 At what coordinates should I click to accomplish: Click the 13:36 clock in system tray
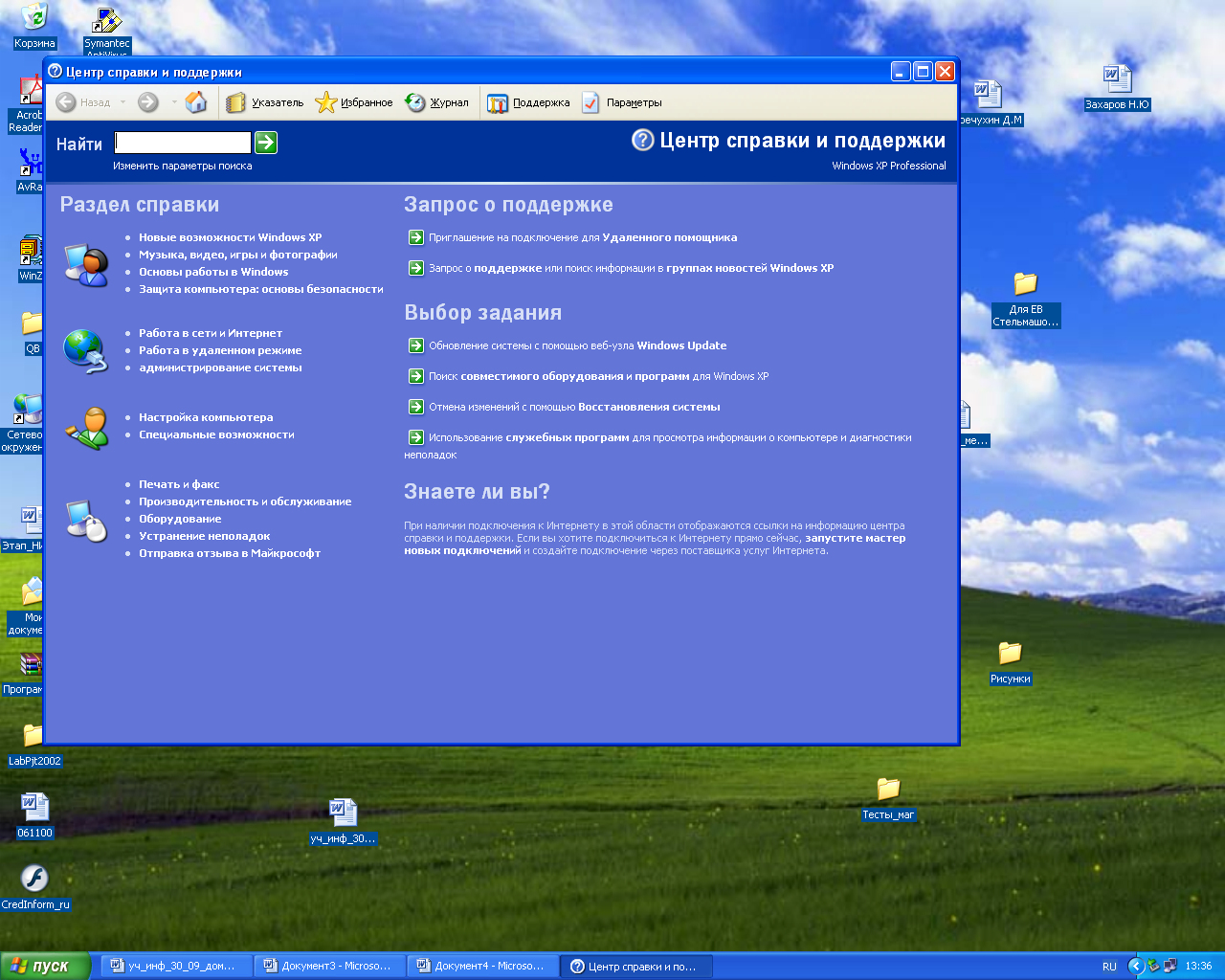click(x=1198, y=967)
